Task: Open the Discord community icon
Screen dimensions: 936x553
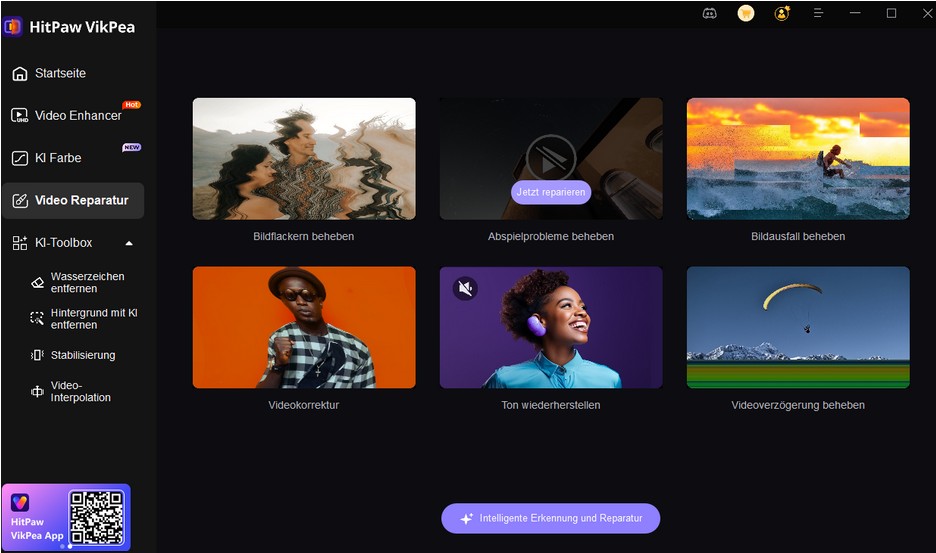Action: coord(709,13)
